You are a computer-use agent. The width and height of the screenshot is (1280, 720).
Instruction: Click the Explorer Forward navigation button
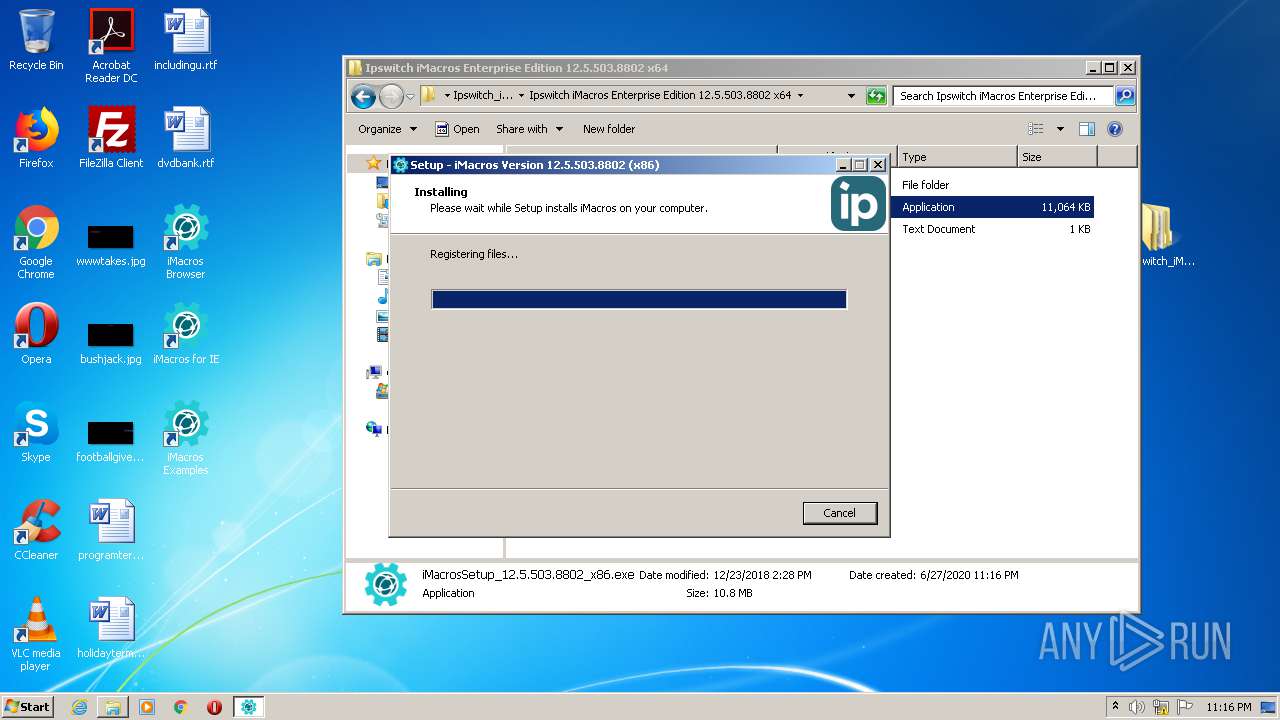[391, 96]
